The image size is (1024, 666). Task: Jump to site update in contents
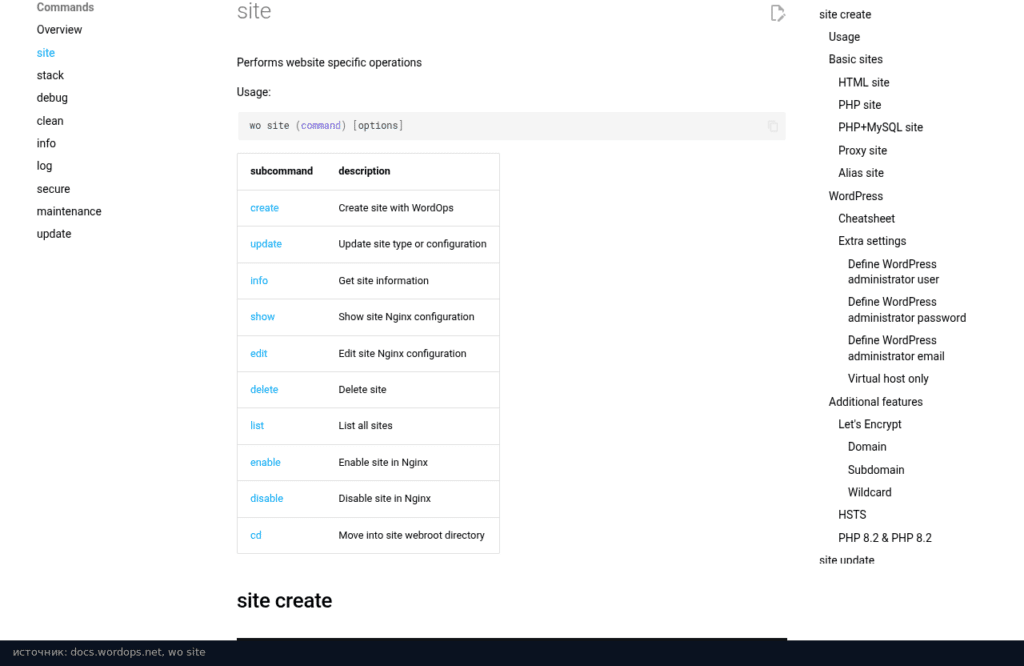coord(846,560)
